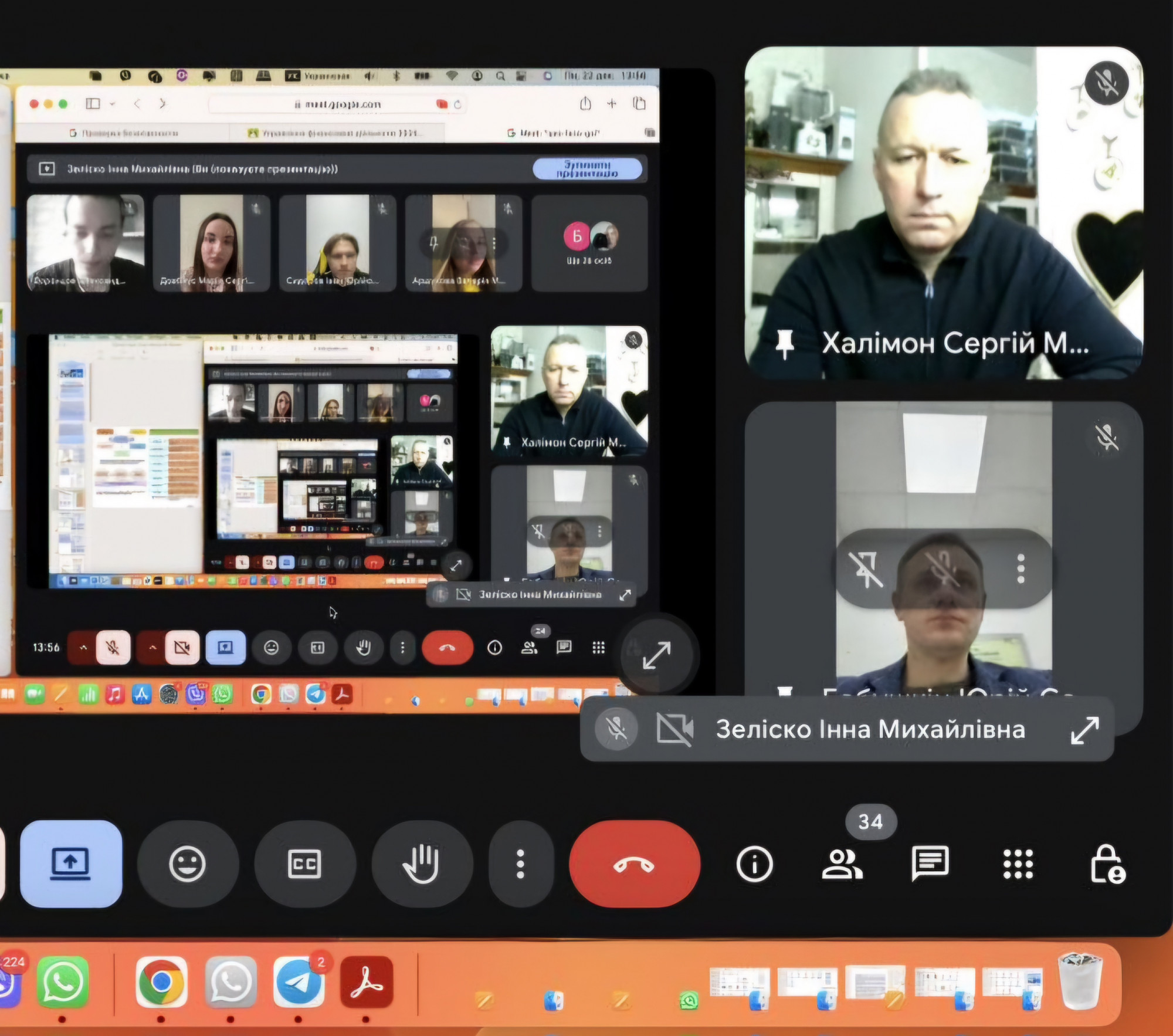Open the emoji reactions button
This screenshot has width=1173, height=1036.
click(187, 864)
